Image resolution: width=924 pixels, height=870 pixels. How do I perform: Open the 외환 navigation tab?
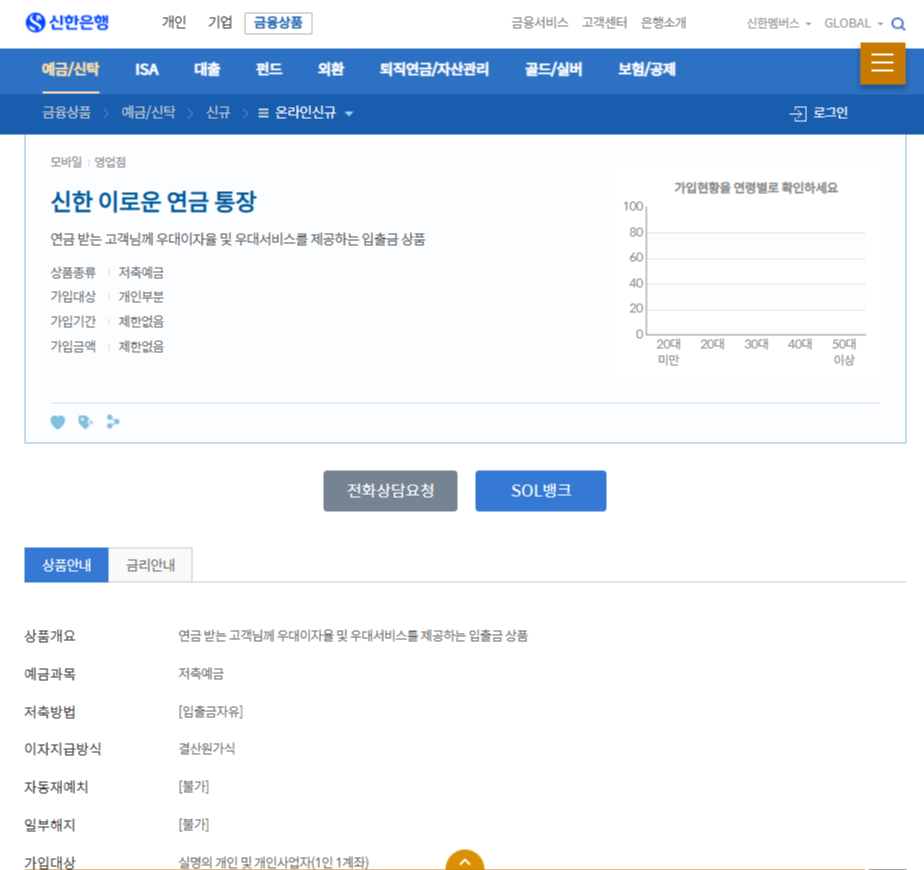(331, 70)
